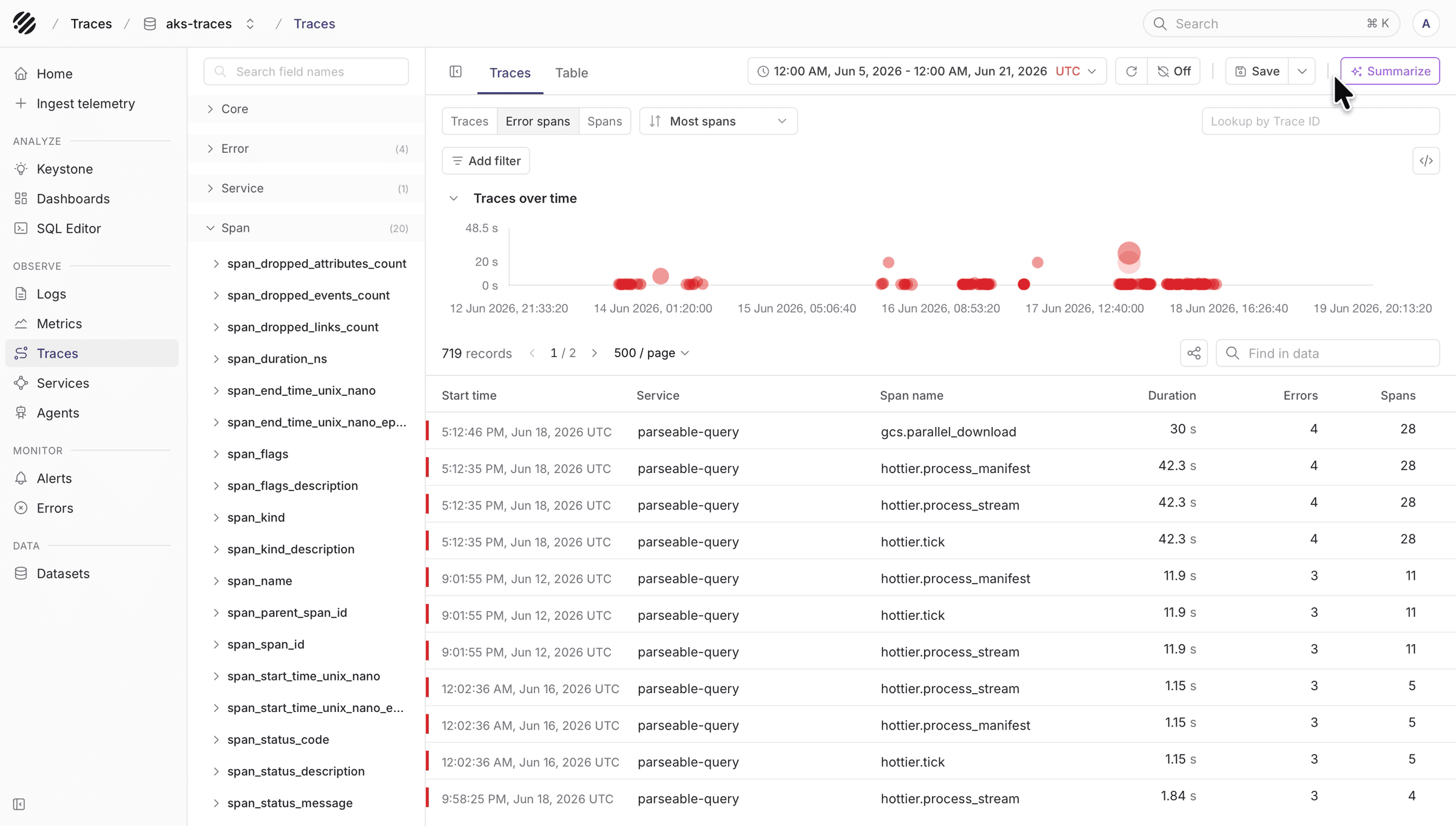Sort by Span name column header
Screen dimensions: 1456x826
[x=911, y=395]
